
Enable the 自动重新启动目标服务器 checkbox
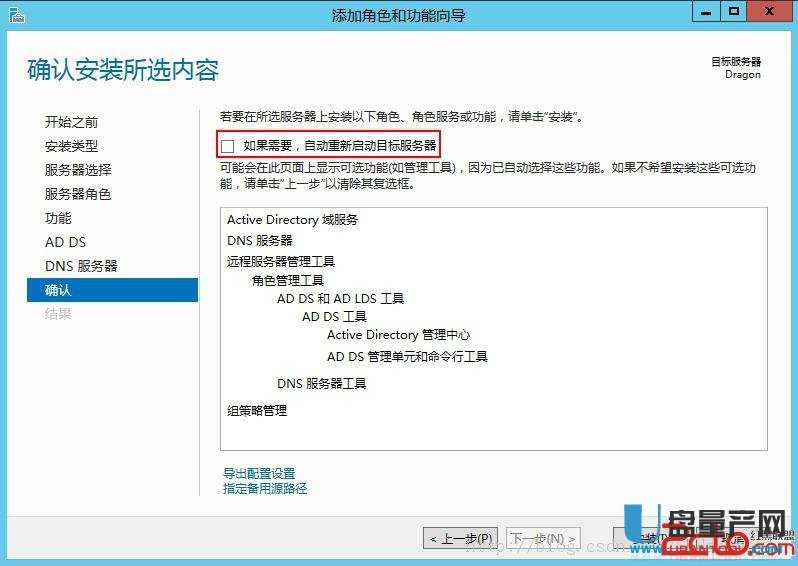tap(228, 146)
